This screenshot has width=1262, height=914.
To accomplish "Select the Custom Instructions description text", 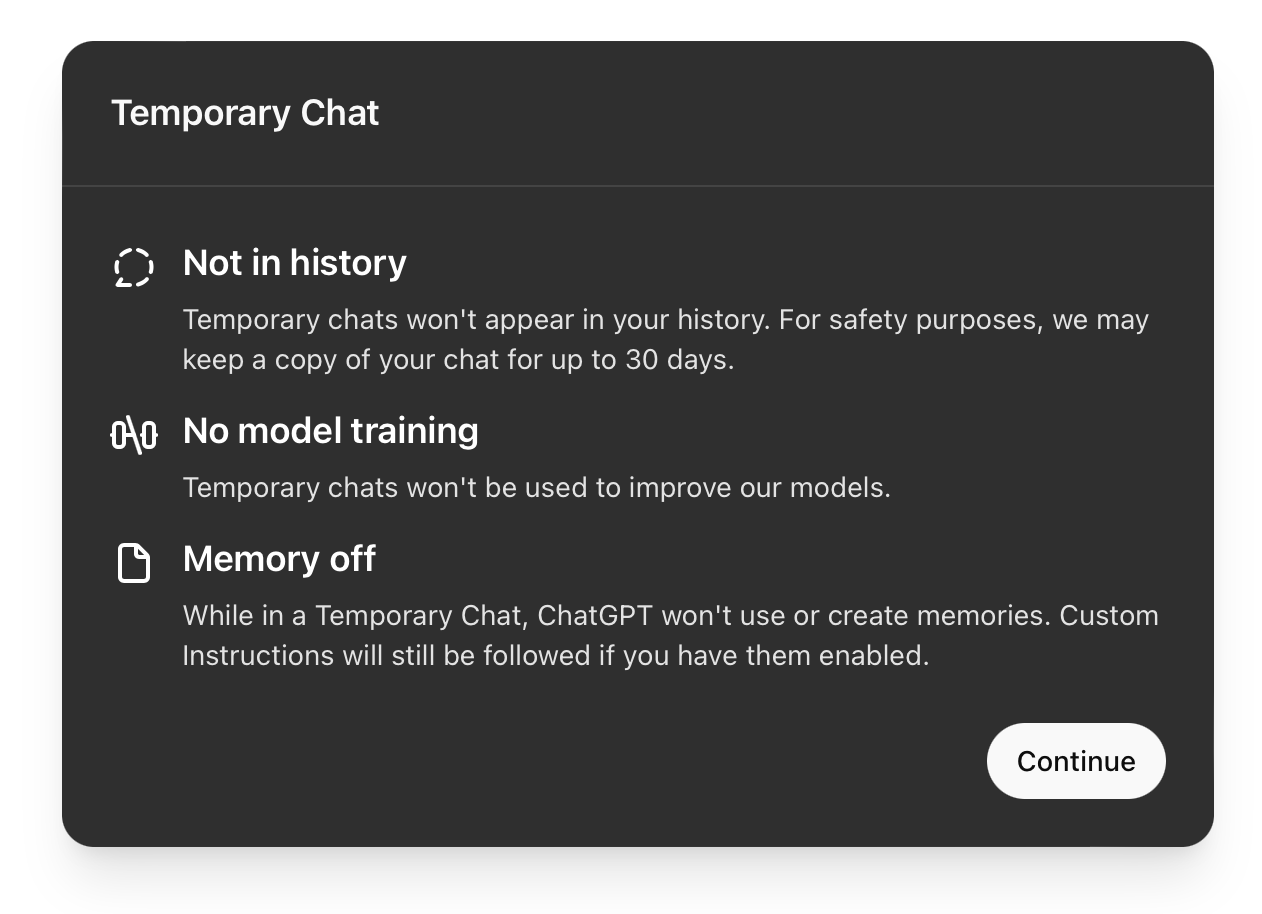I will click(x=670, y=635).
